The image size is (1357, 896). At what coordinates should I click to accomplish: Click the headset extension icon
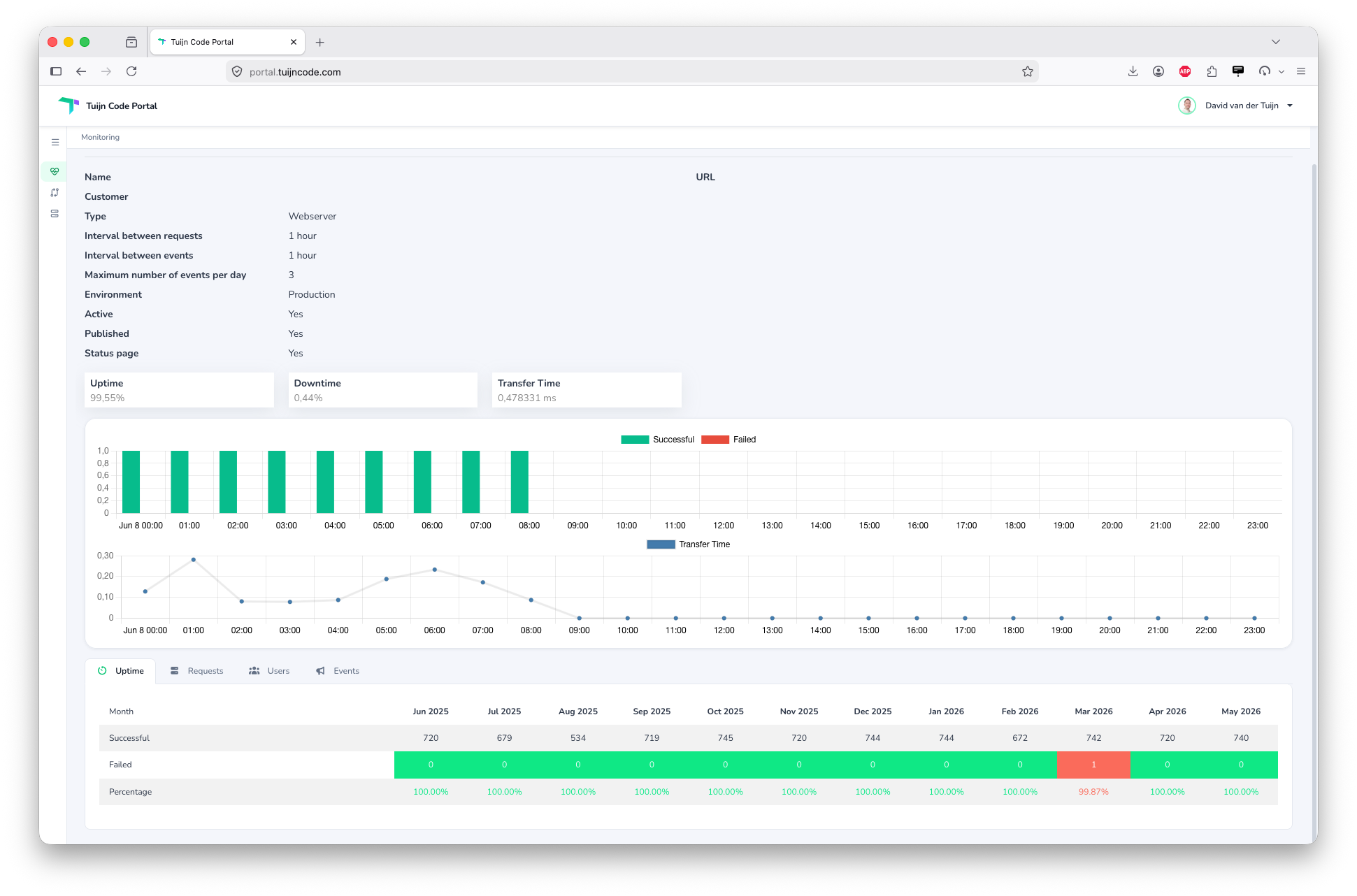click(x=1264, y=71)
